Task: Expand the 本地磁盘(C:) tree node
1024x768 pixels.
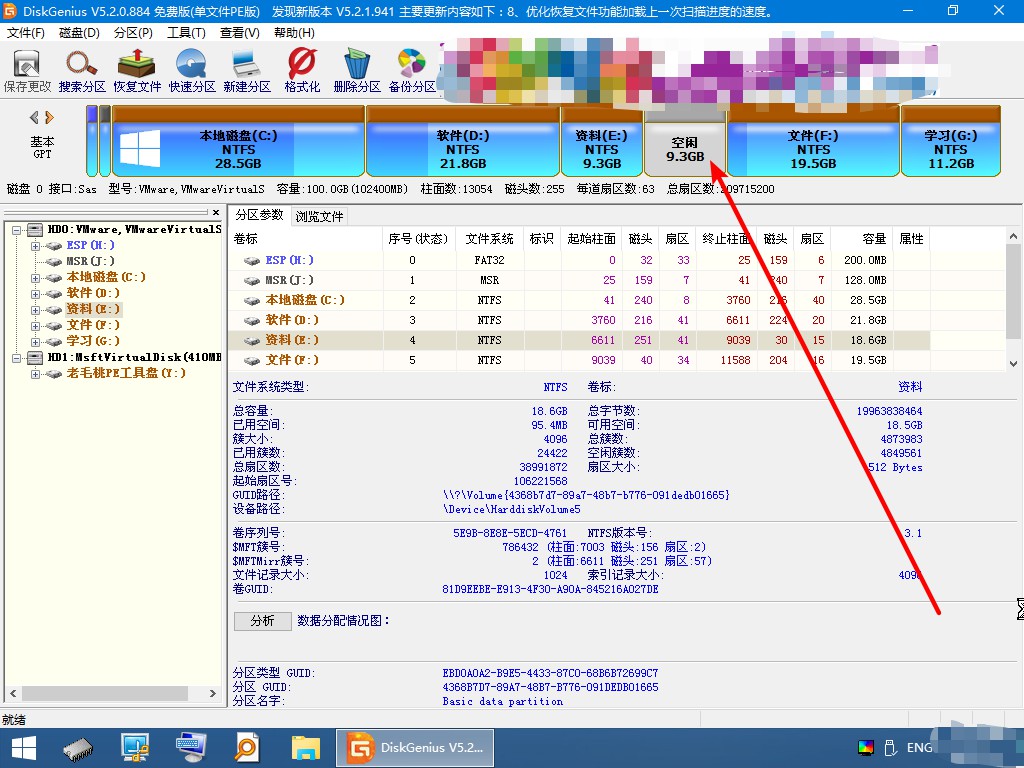Action: (35, 278)
